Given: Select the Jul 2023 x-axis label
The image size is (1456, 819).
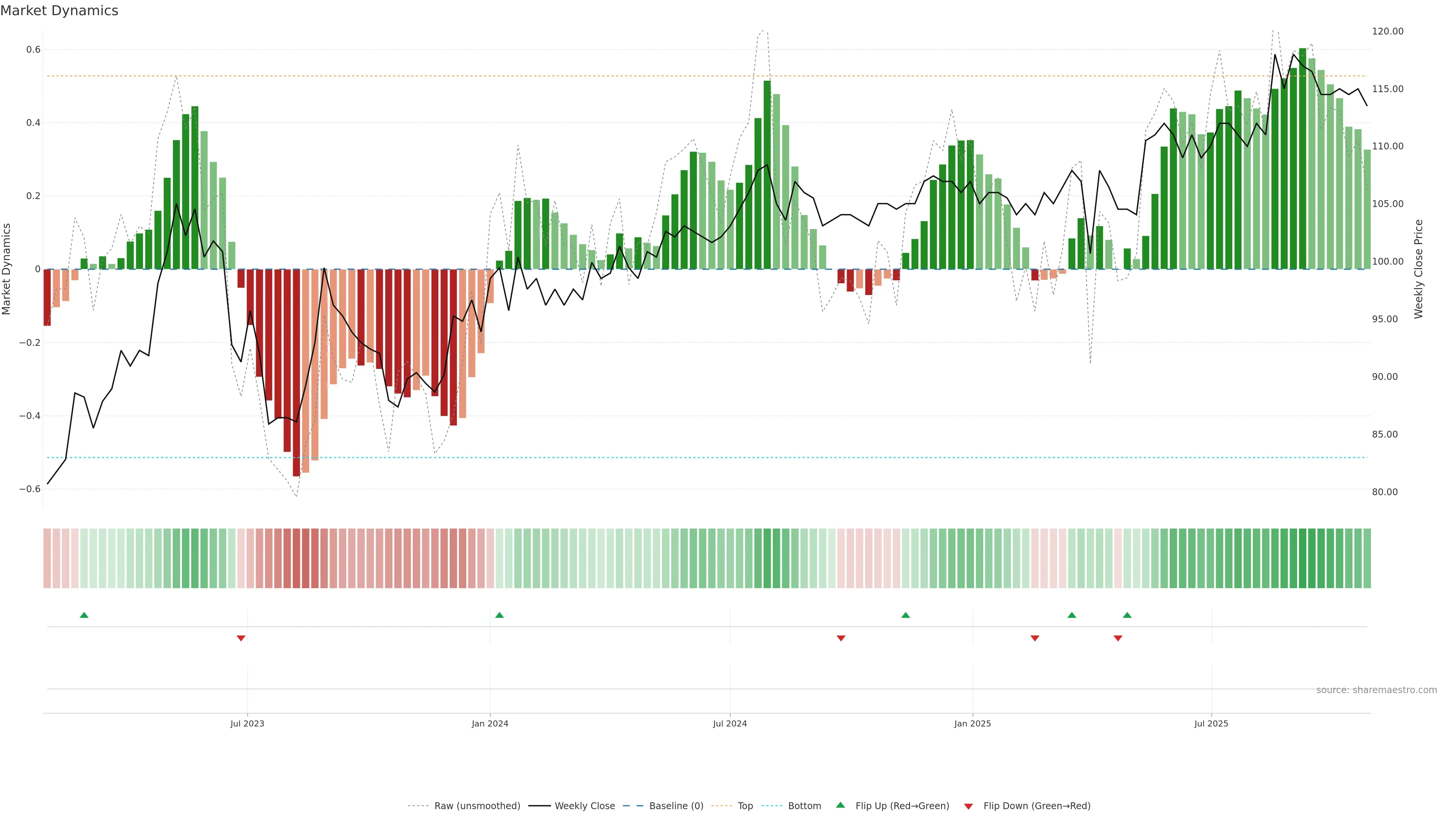Looking at the screenshot, I should pyautogui.click(x=247, y=723).
